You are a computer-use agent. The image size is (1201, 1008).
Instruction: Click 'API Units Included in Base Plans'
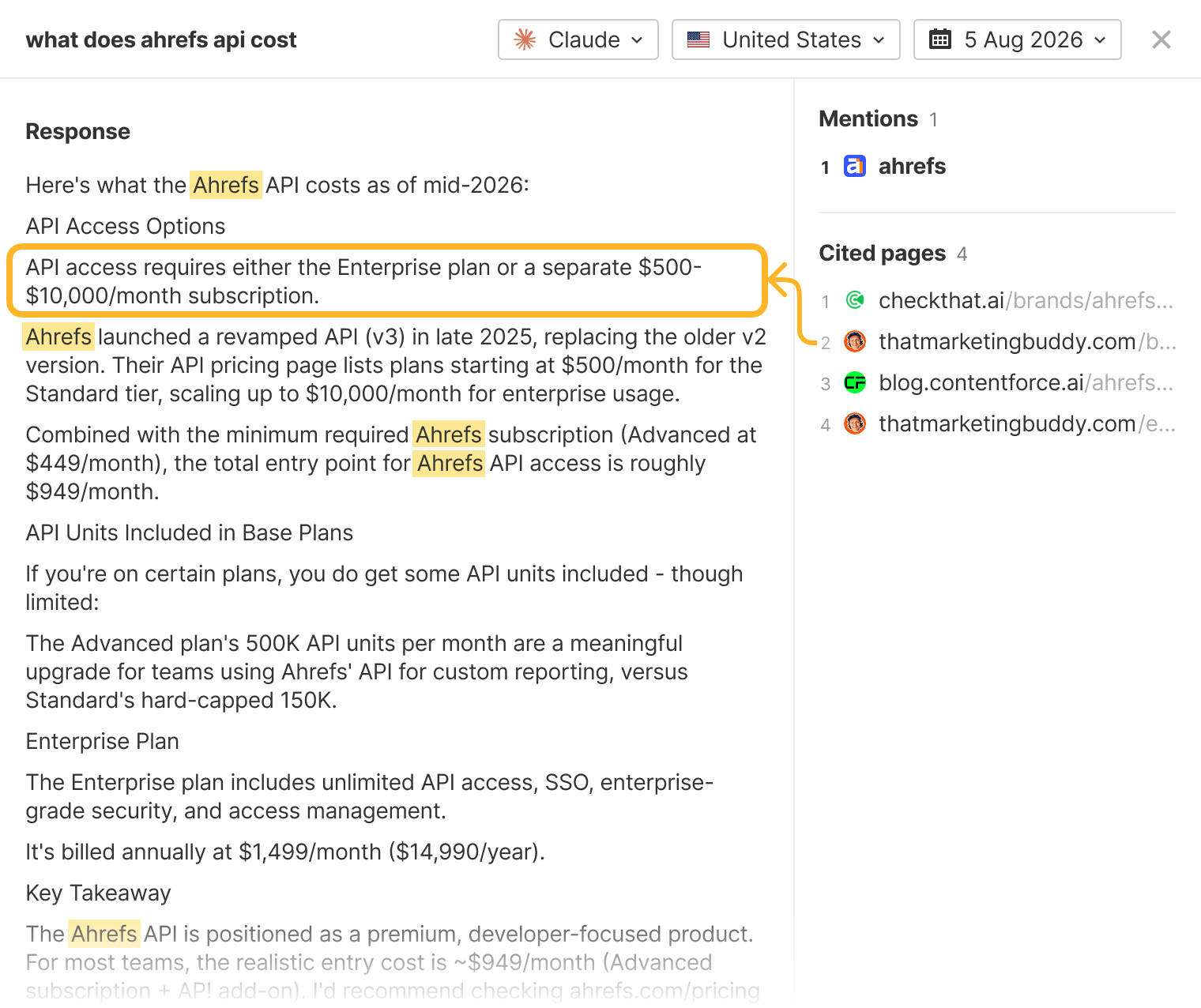click(190, 532)
